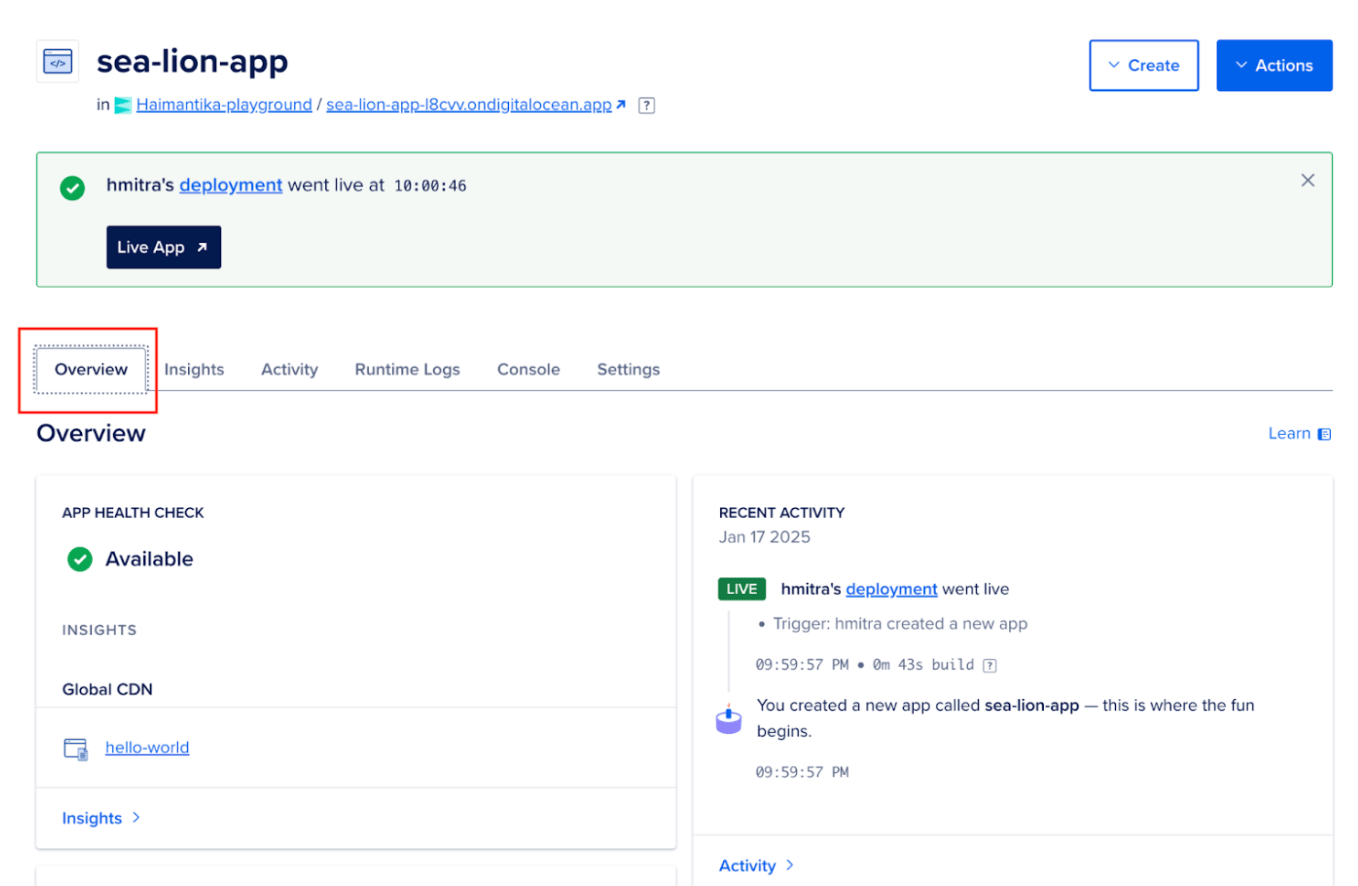Click the RECENT ACTIVITY heading
The image size is (1358, 886).
(x=782, y=513)
